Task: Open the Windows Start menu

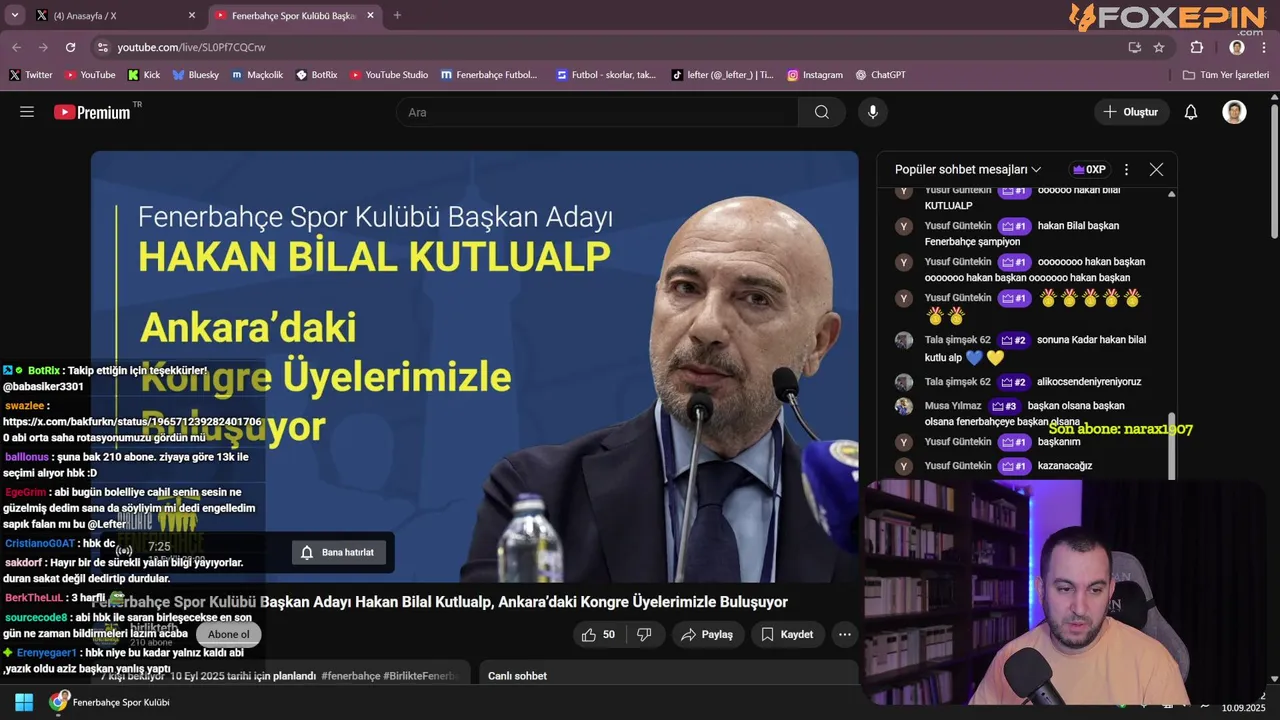Action: coord(24,702)
